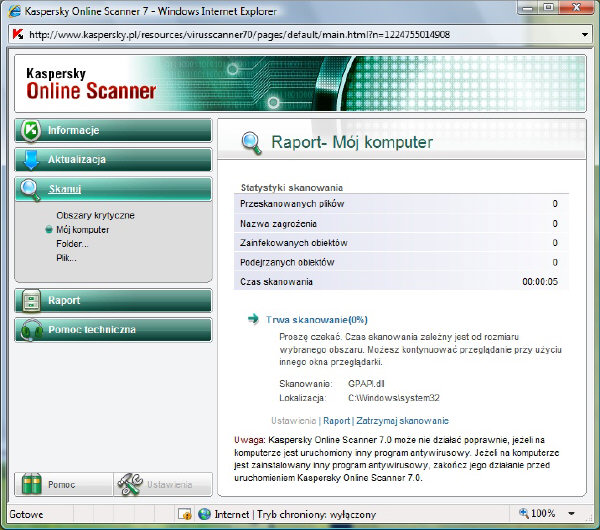The width and height of the screenshot is (600, 530).
Task: Click the green arrow beside Trwa skanowanie
Action: [253, 319]
